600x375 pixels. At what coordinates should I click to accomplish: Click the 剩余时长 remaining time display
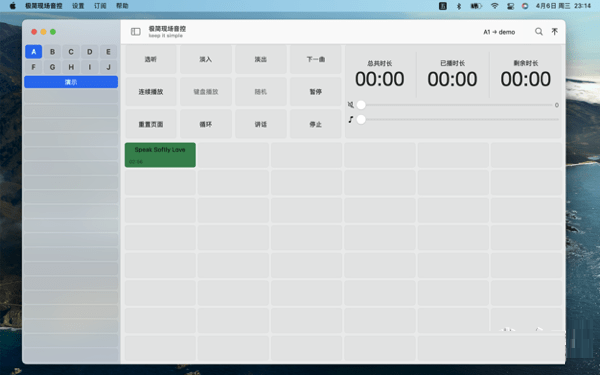pos(526,74)
